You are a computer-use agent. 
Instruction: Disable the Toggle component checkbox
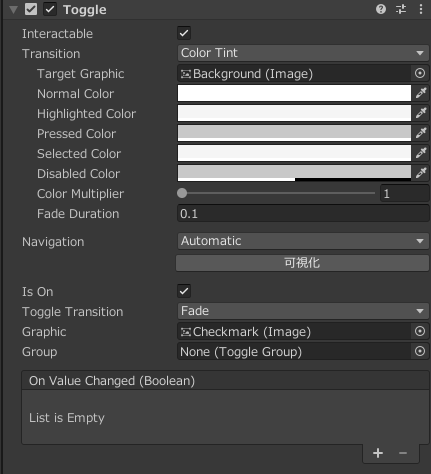(50, 9)
